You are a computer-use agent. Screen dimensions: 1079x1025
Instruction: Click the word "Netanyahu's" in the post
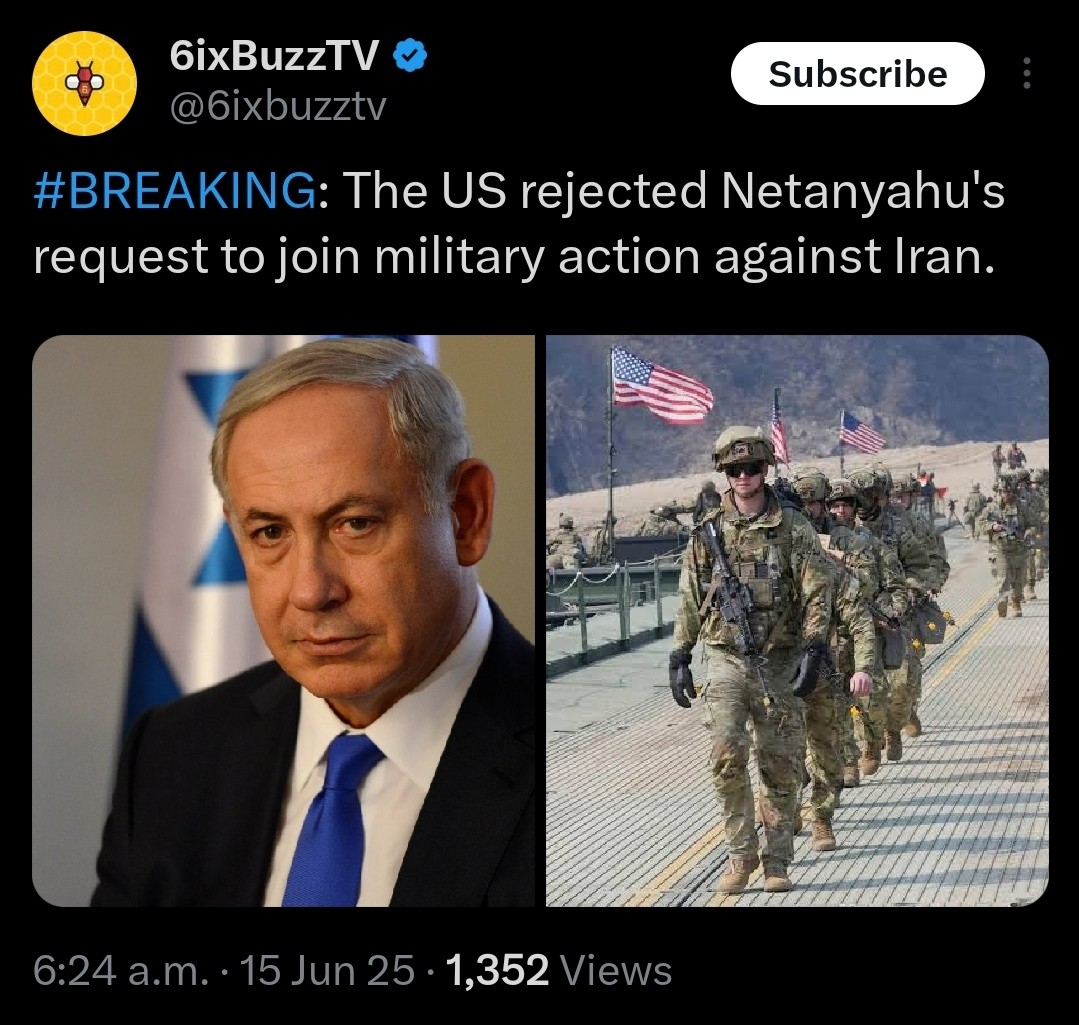coord(863,191)
